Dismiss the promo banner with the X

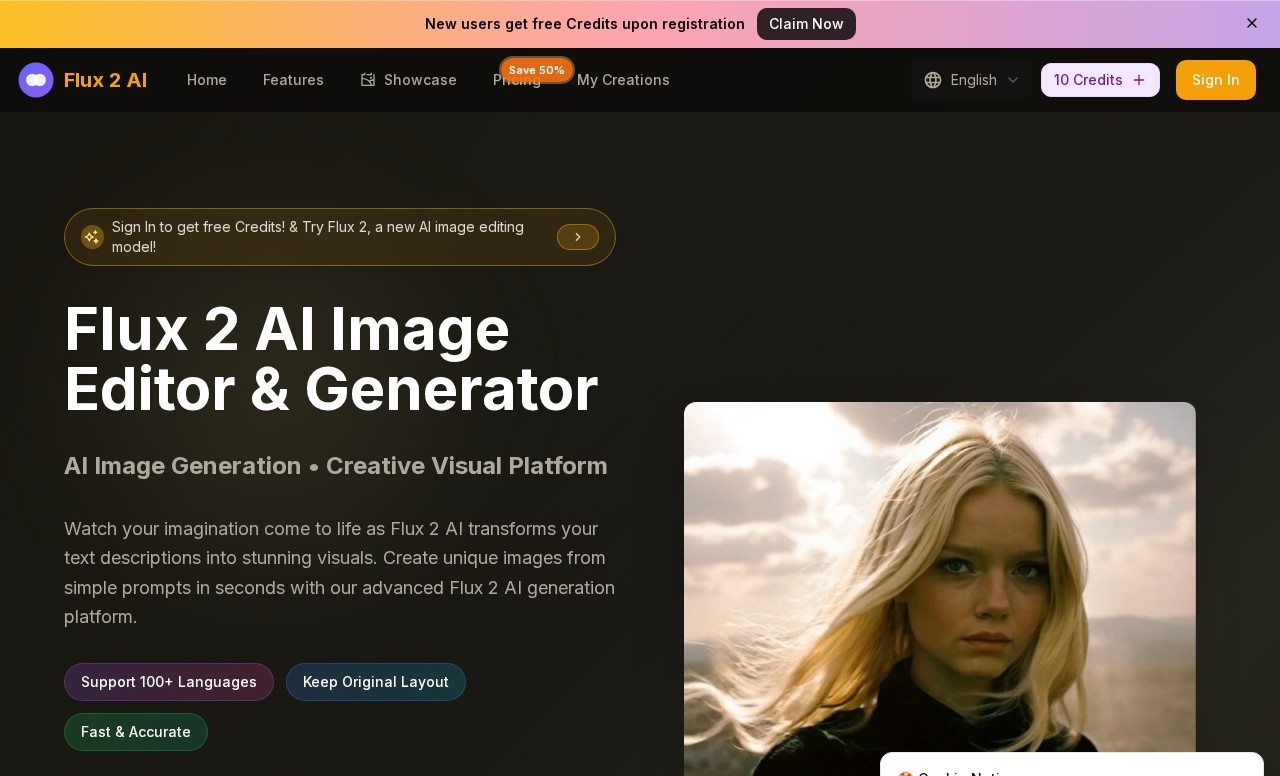point(1252,23)
